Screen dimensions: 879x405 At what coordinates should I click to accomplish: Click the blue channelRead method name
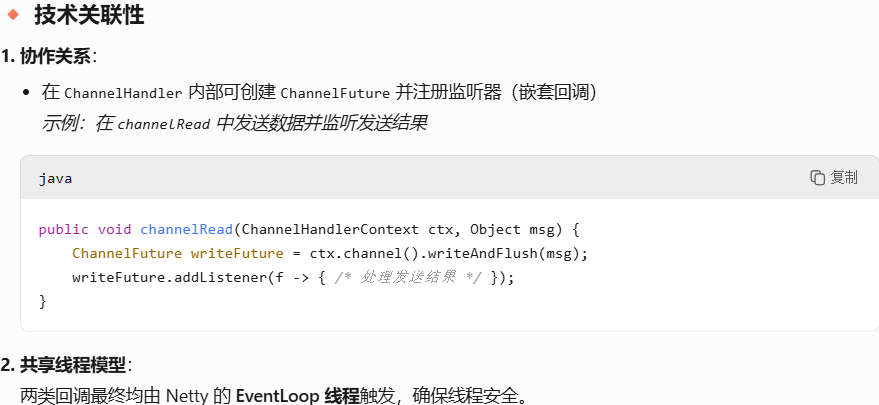pyautogui.click(x=186, y=229)
